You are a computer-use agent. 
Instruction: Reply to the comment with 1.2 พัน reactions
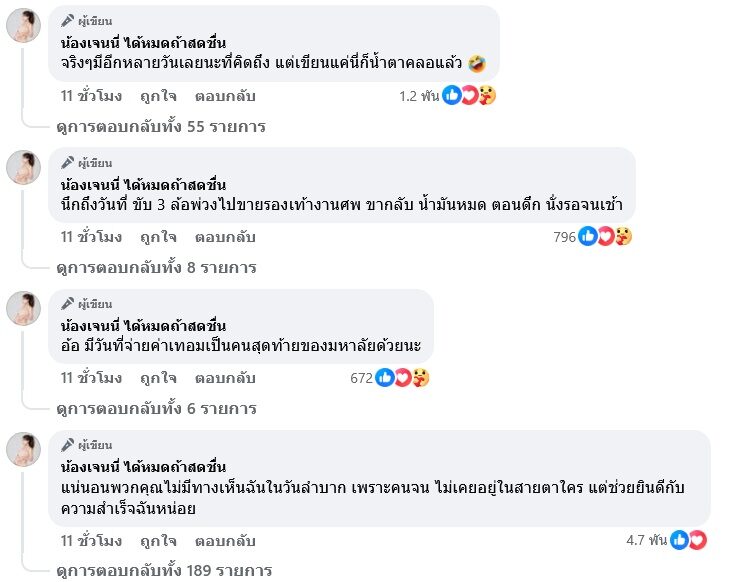225,96
